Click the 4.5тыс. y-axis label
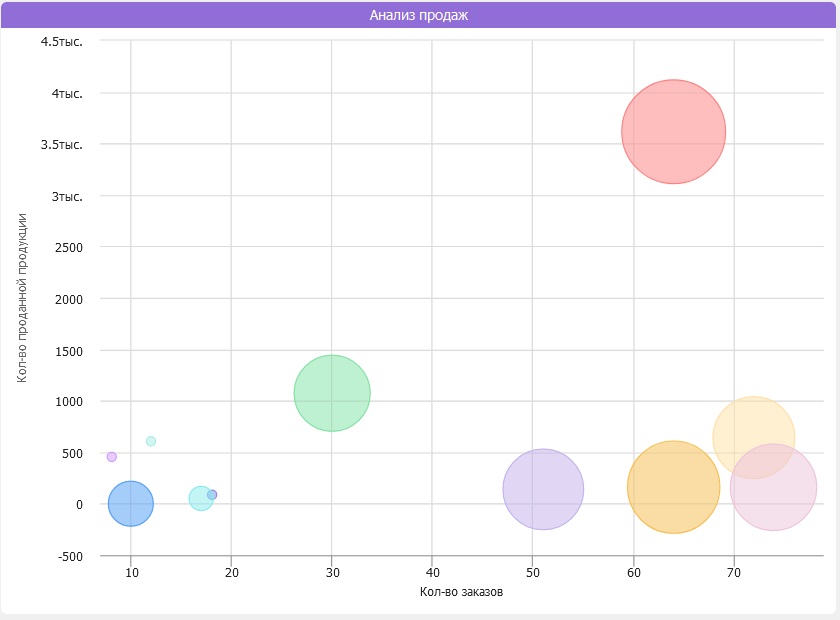Image resolution: width=840 pixels, height=620 pixels. click(x=62, y=42)
